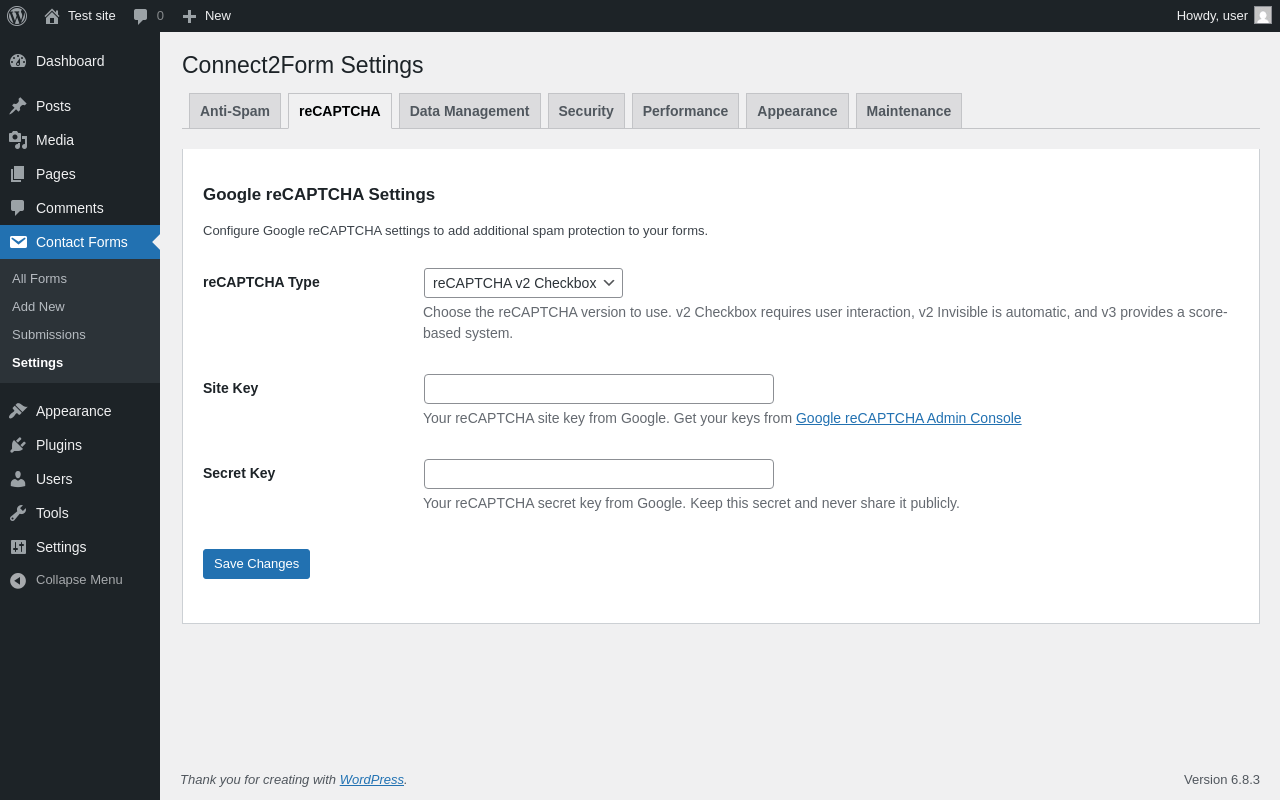Go to the Appearance settings tab

797,111
